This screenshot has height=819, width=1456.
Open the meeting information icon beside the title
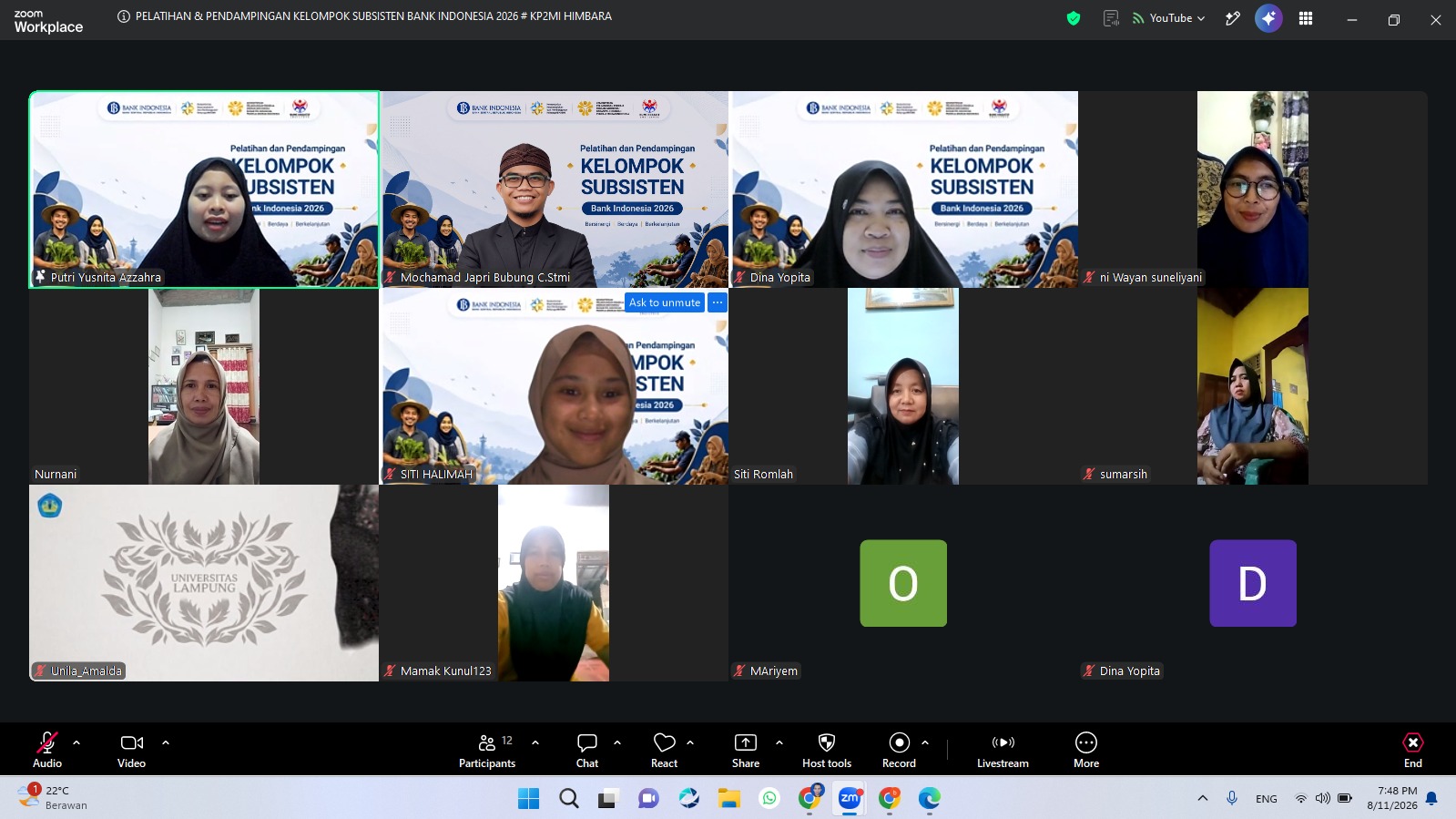point(124,16)
